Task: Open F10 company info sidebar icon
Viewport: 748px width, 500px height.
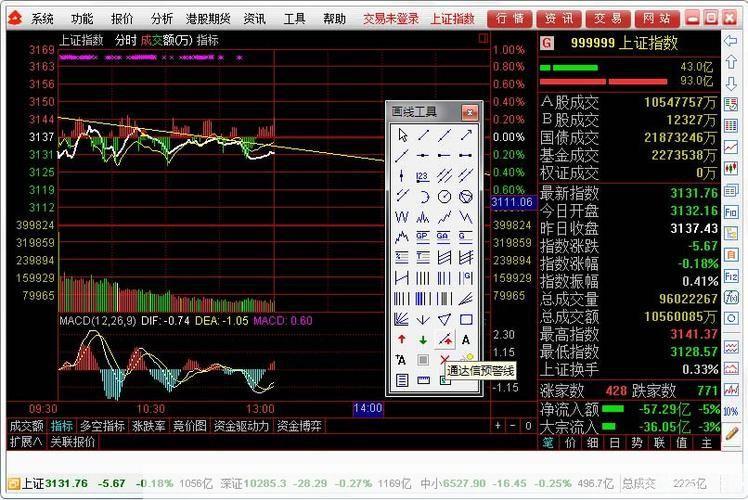Action: pos(731,212)
